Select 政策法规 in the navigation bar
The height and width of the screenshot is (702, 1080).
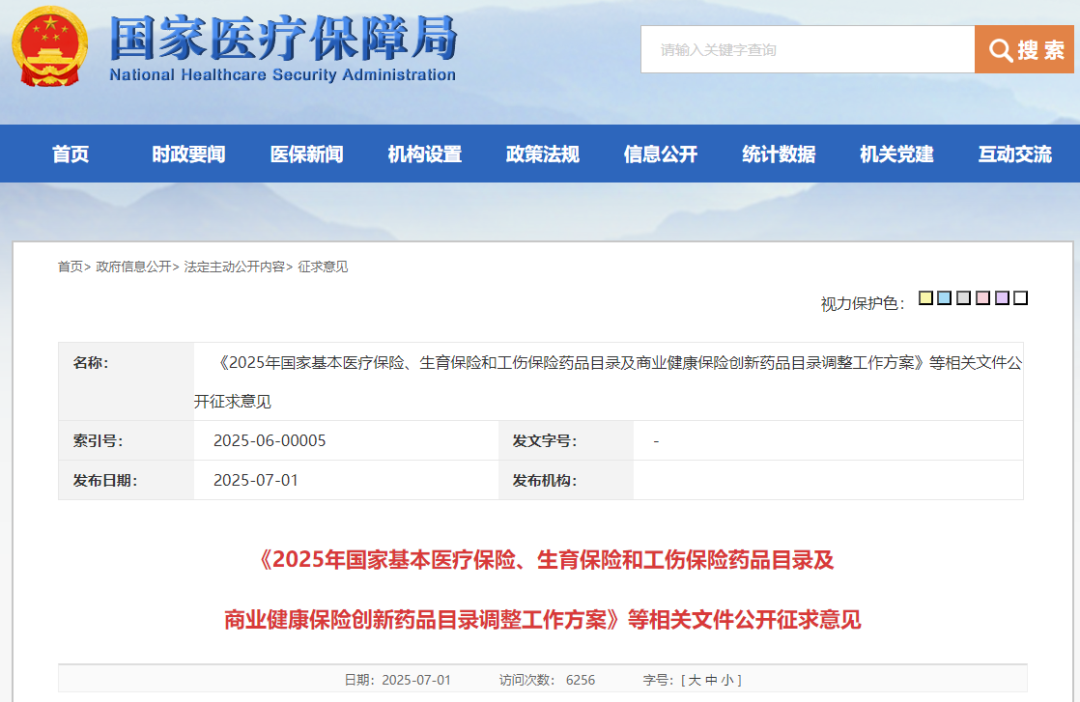pyautogui.click(x=542, y=154)
